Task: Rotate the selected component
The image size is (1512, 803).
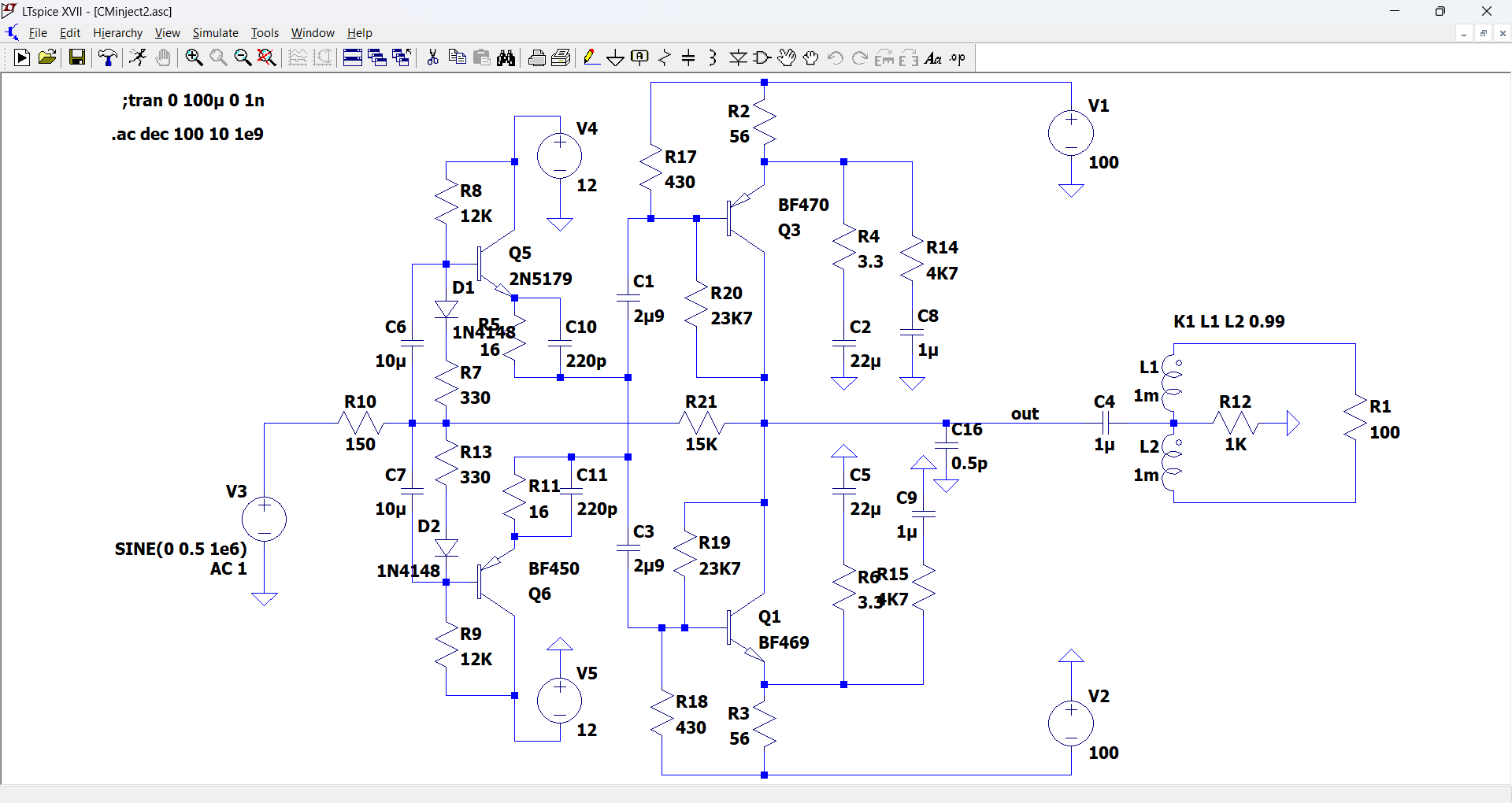Action: coord(884,57)
